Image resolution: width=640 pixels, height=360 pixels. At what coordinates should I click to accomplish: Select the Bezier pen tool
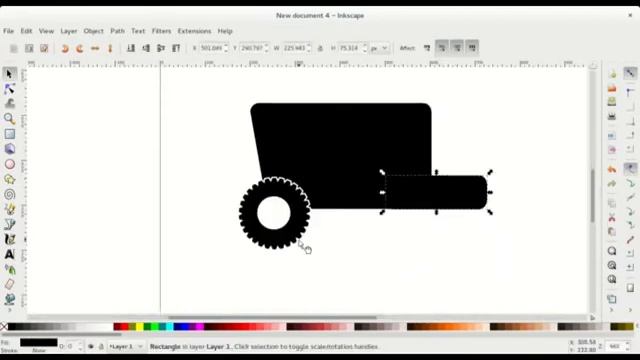pyautogui.click(x=9, y=224)
